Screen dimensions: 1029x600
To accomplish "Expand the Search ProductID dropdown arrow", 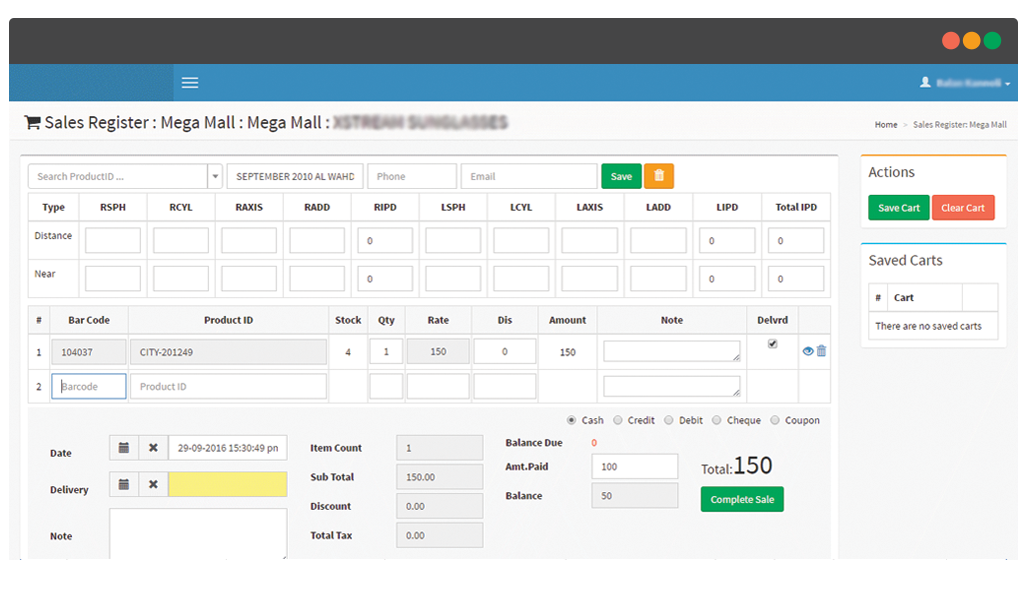I will click(x=215, y=177).
